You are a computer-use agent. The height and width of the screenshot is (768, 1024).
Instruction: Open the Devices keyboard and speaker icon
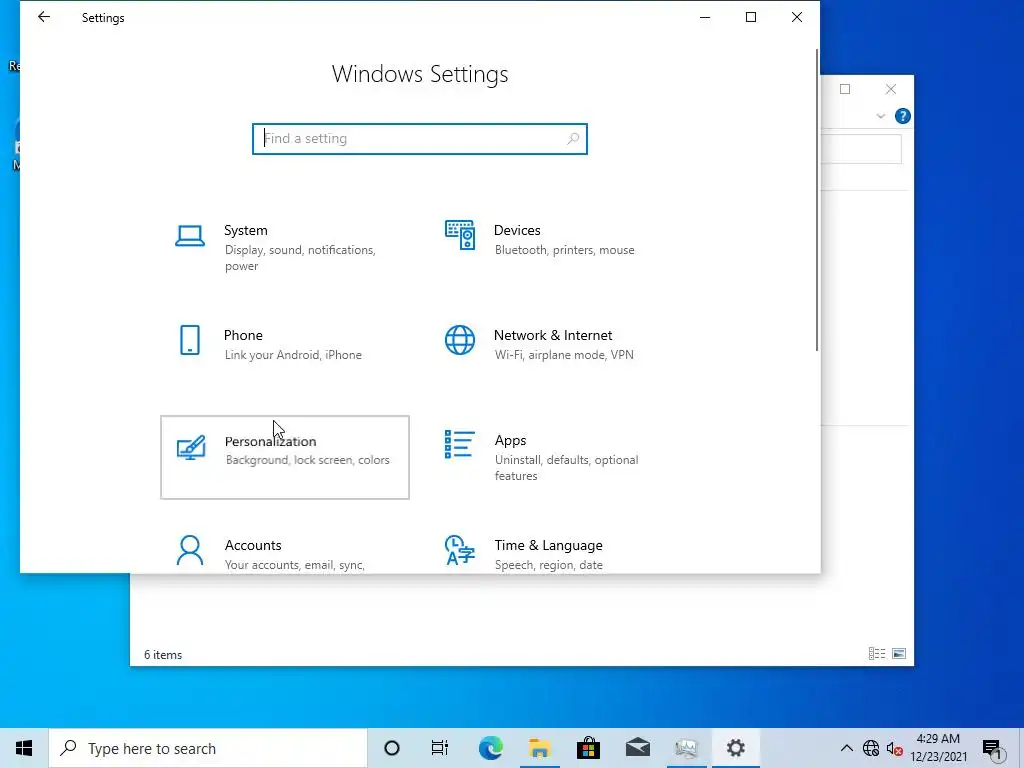tap(460, 235)
